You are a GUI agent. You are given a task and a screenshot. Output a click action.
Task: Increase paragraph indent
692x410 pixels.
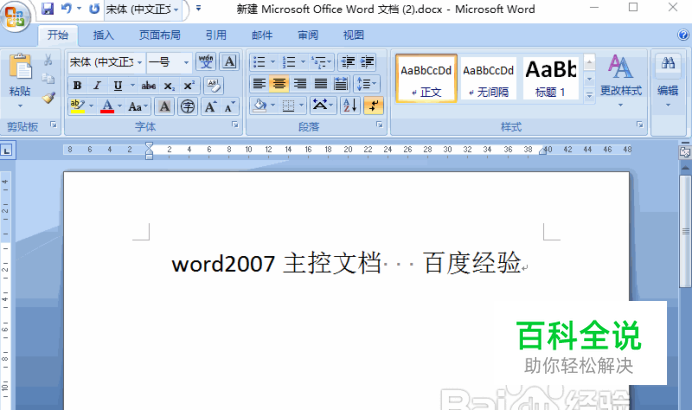[368, 62]
